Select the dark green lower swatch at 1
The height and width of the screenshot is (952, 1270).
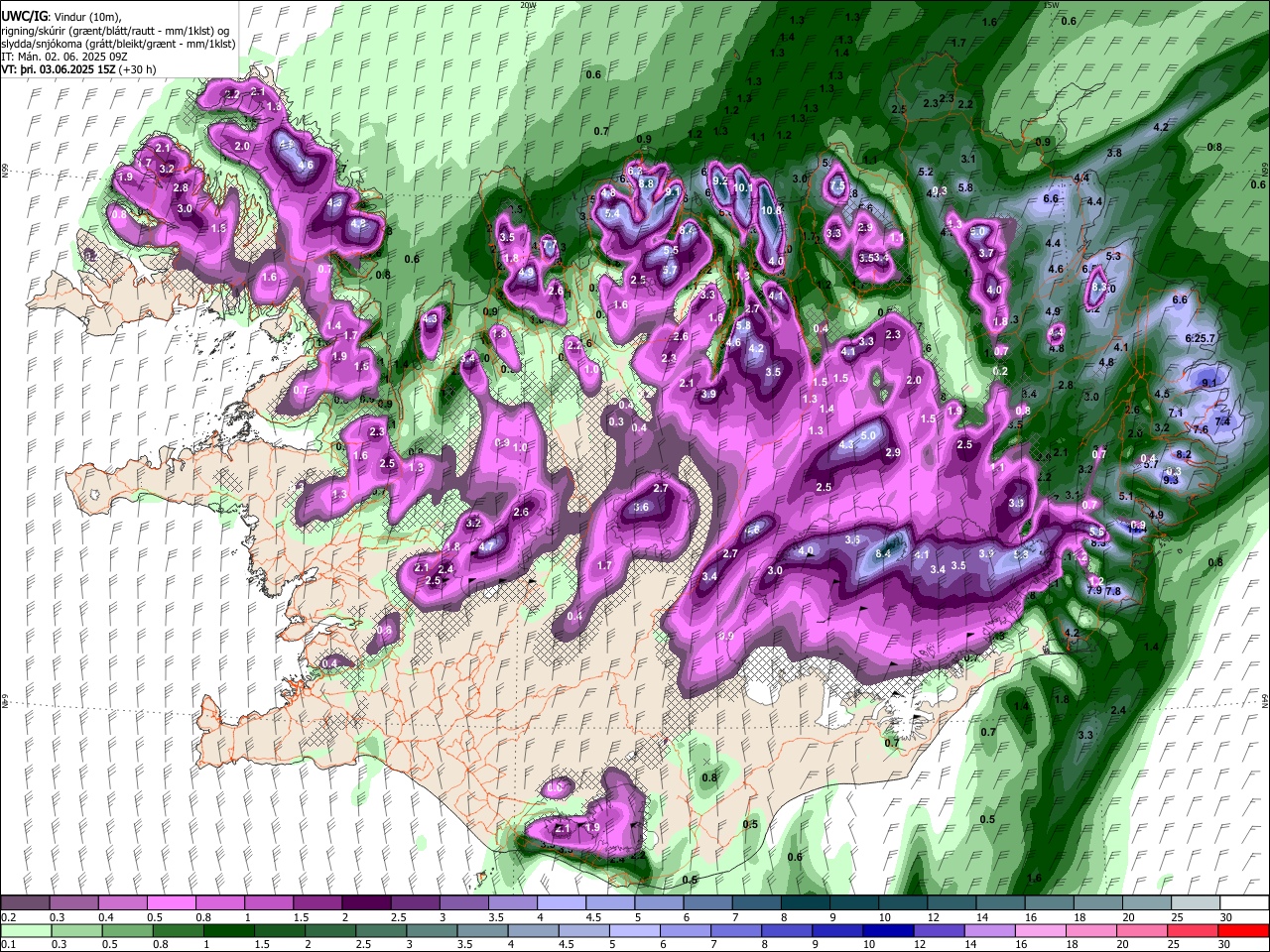click(228, 930)
